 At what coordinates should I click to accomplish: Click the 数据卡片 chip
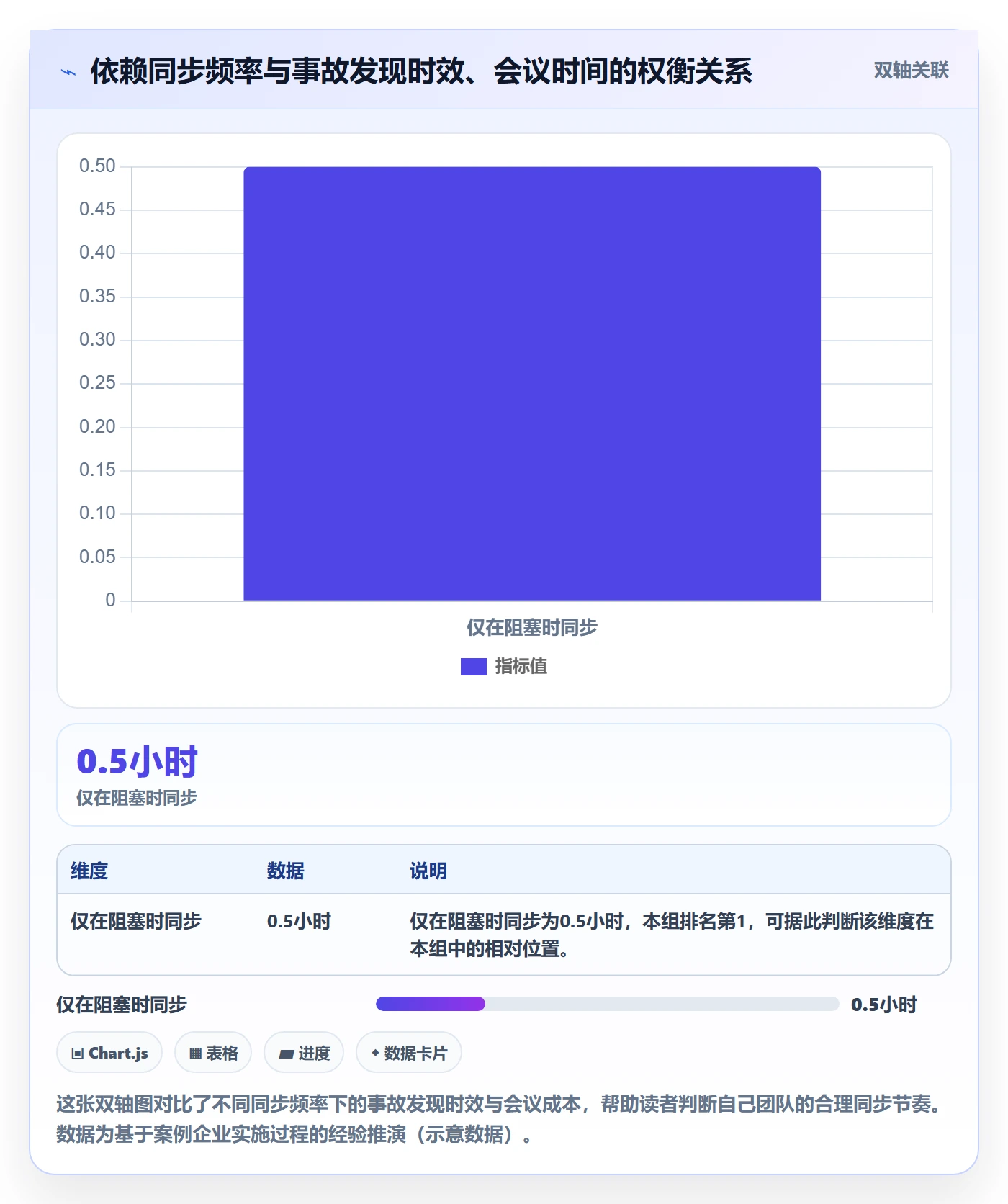409,1053
